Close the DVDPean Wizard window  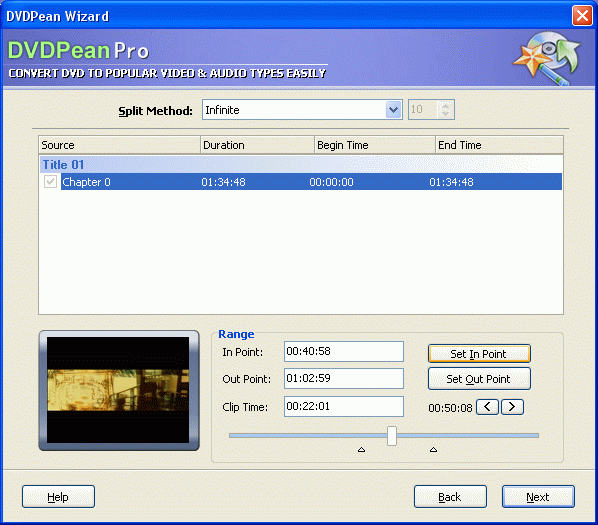582,16
